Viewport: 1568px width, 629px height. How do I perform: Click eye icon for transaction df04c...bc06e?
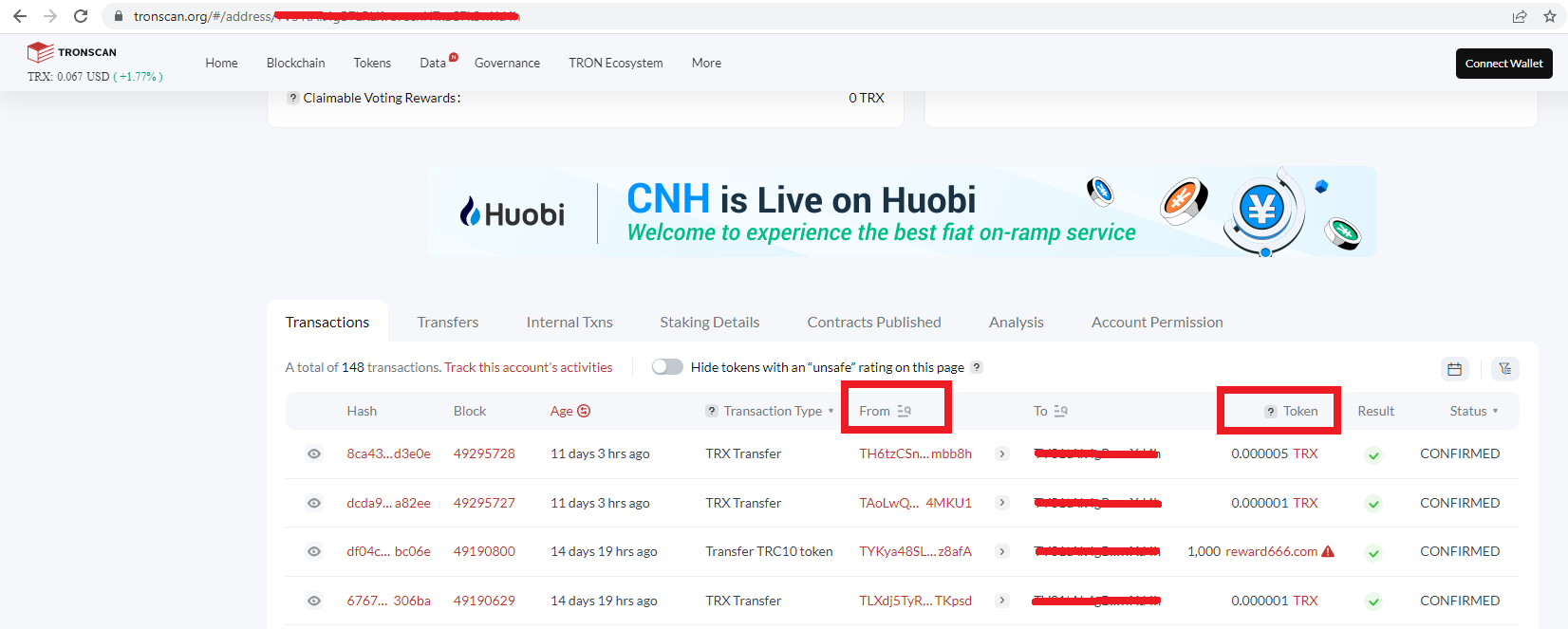(x=314, y=551)
